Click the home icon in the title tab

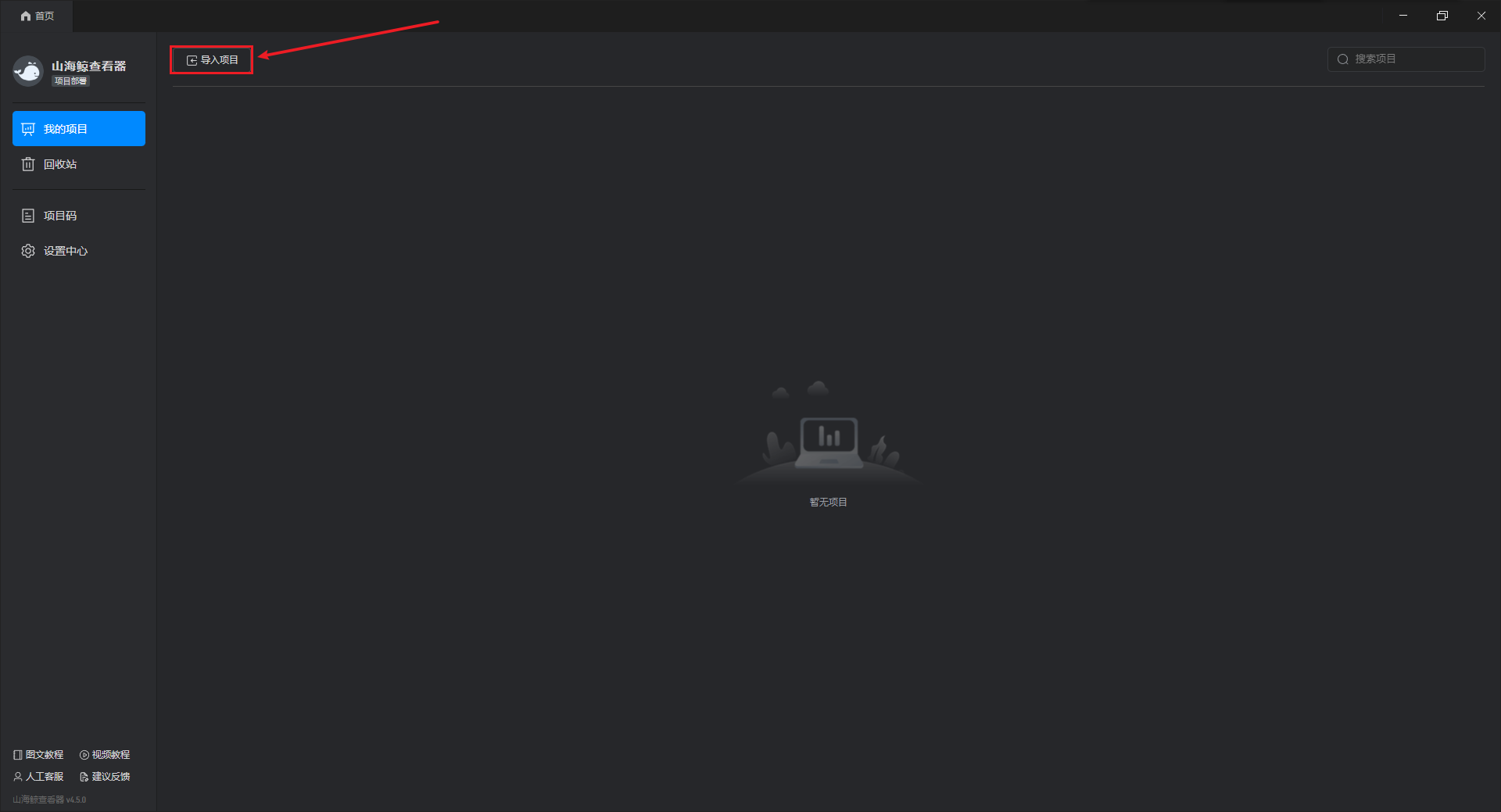tap(26, 16)
